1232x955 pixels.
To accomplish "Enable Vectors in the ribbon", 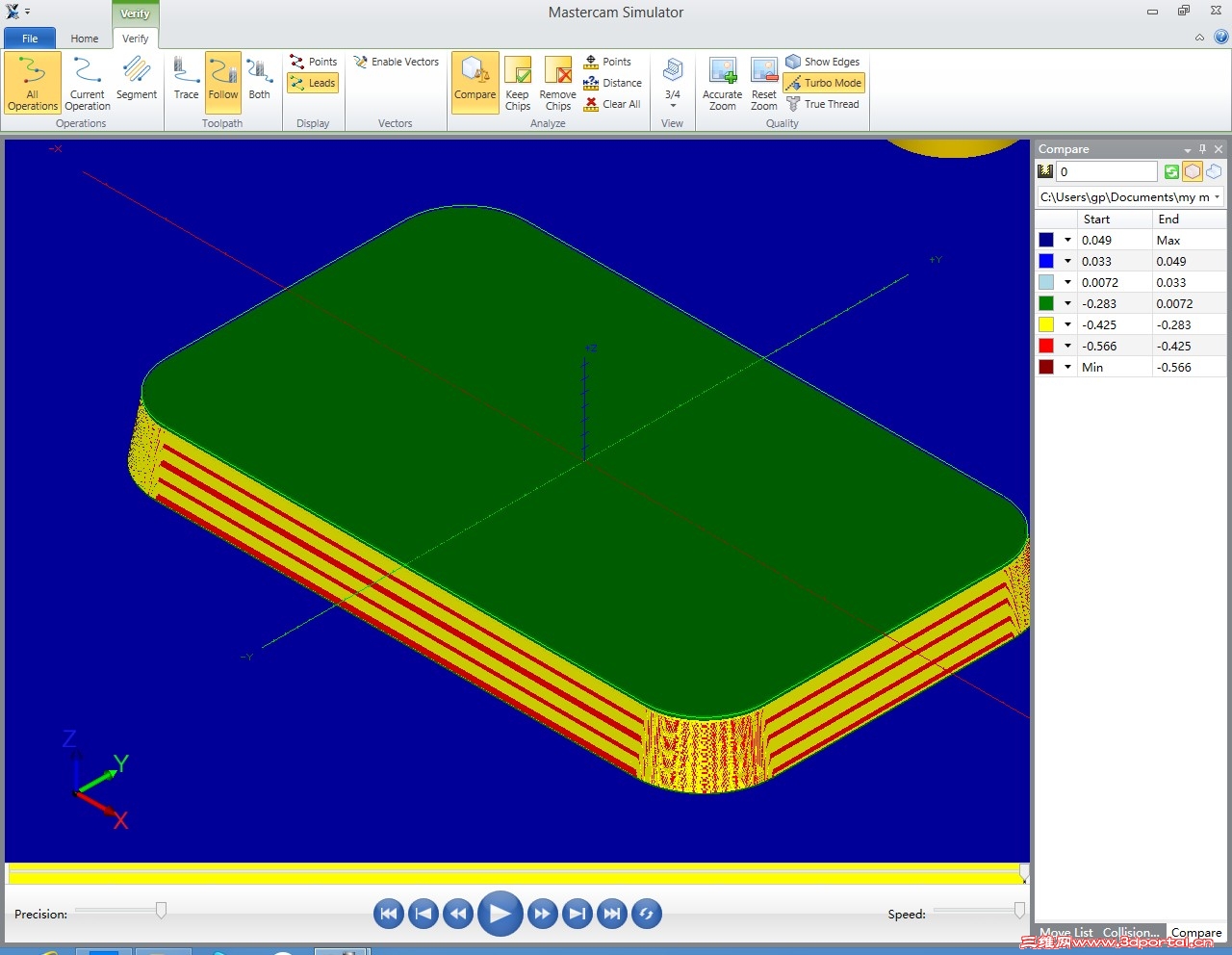I will pyautogui.click(x=396, y=62).
